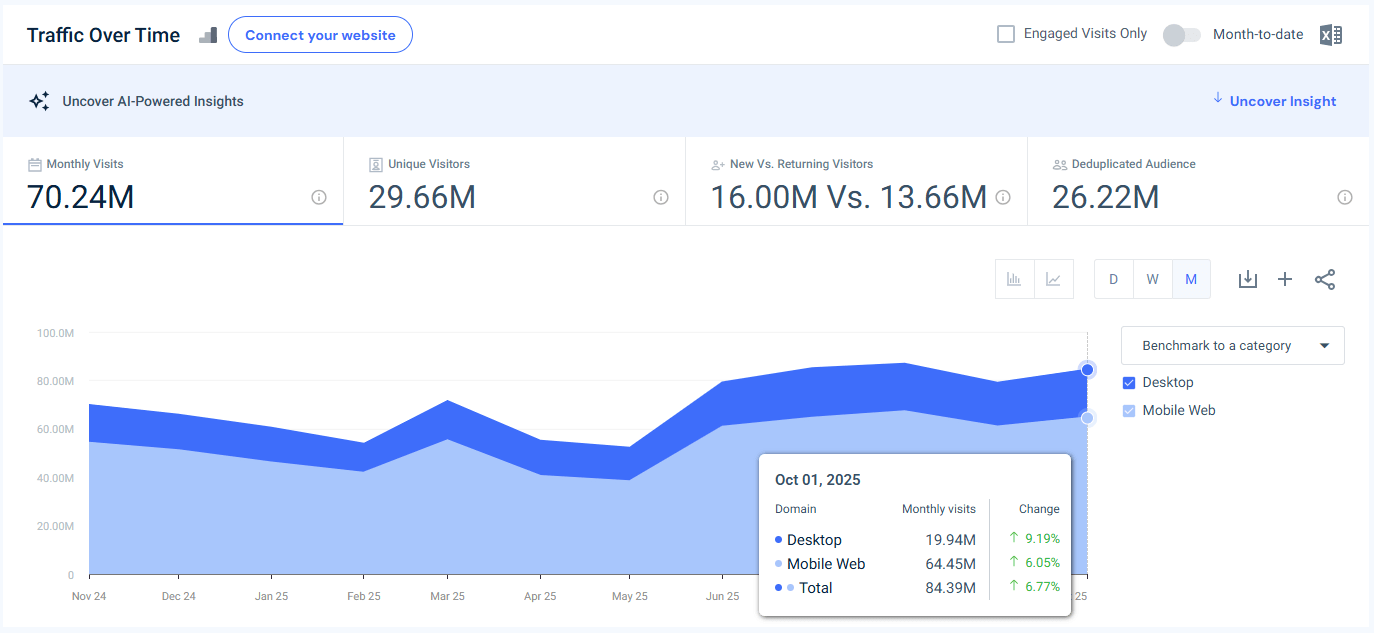This screenshot has height=633, width=1374.
Task: Open the compare icon beside Traffic Over Time
Action: (208, 34)
